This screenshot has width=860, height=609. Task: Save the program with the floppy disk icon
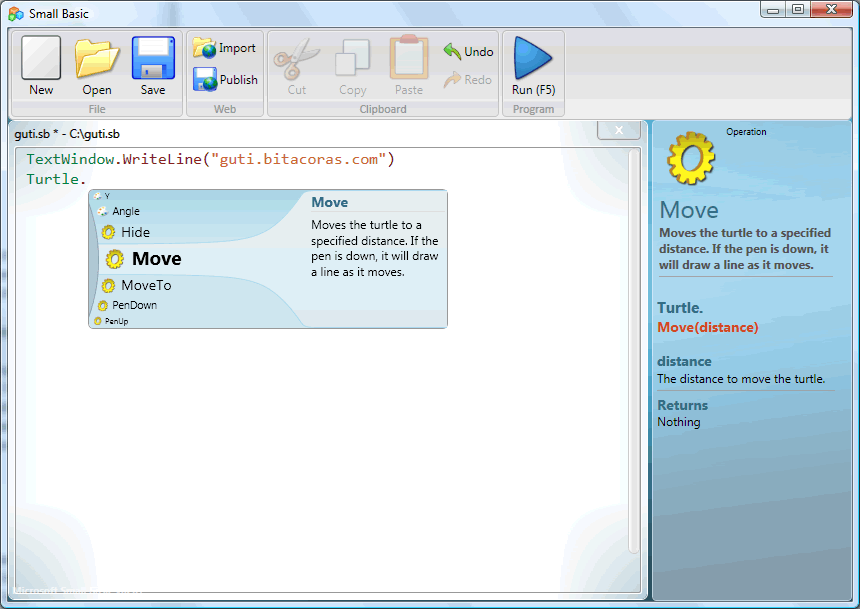click(x=152, y=62)
